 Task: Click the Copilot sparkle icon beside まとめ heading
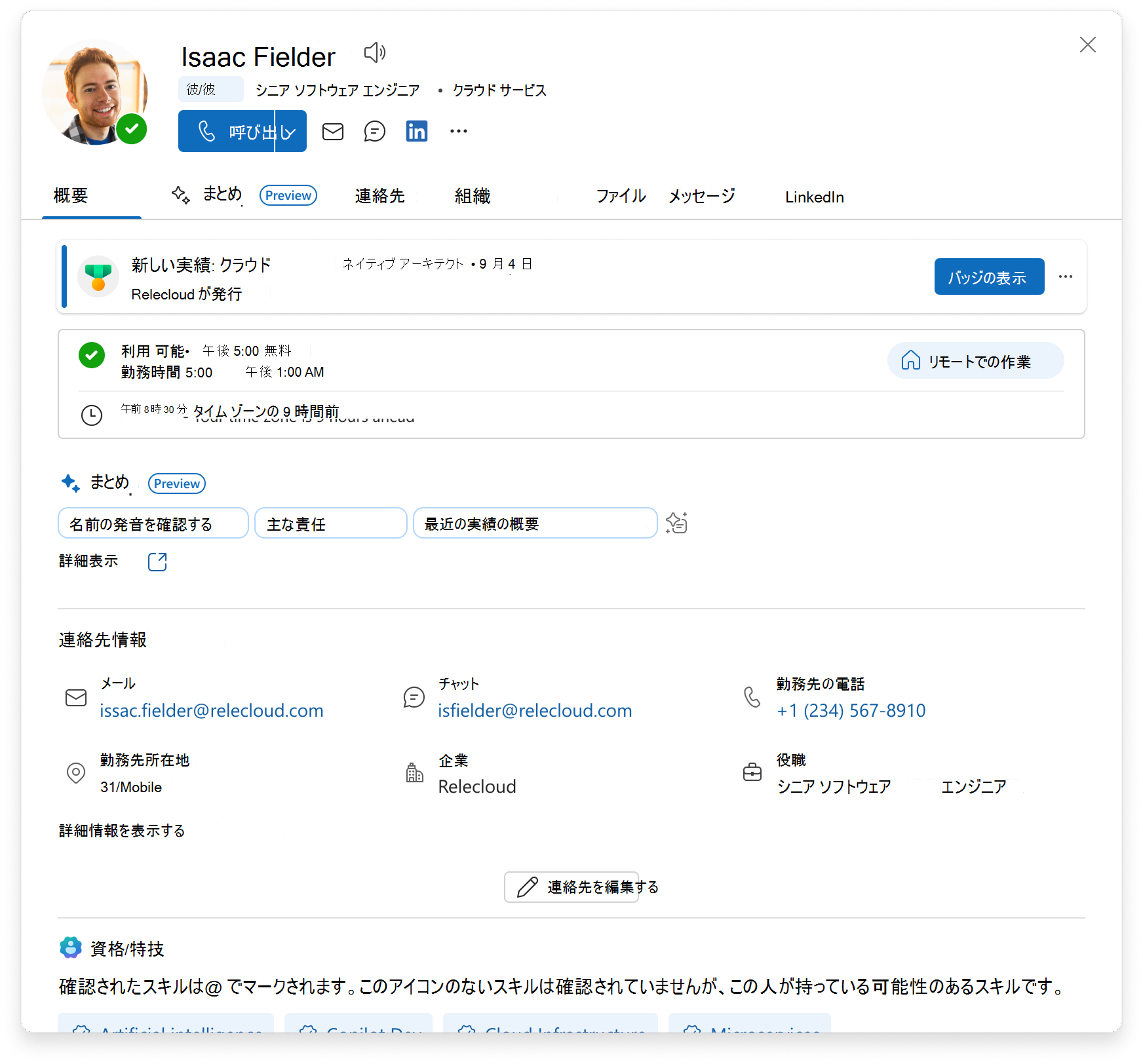coord(70,483)
